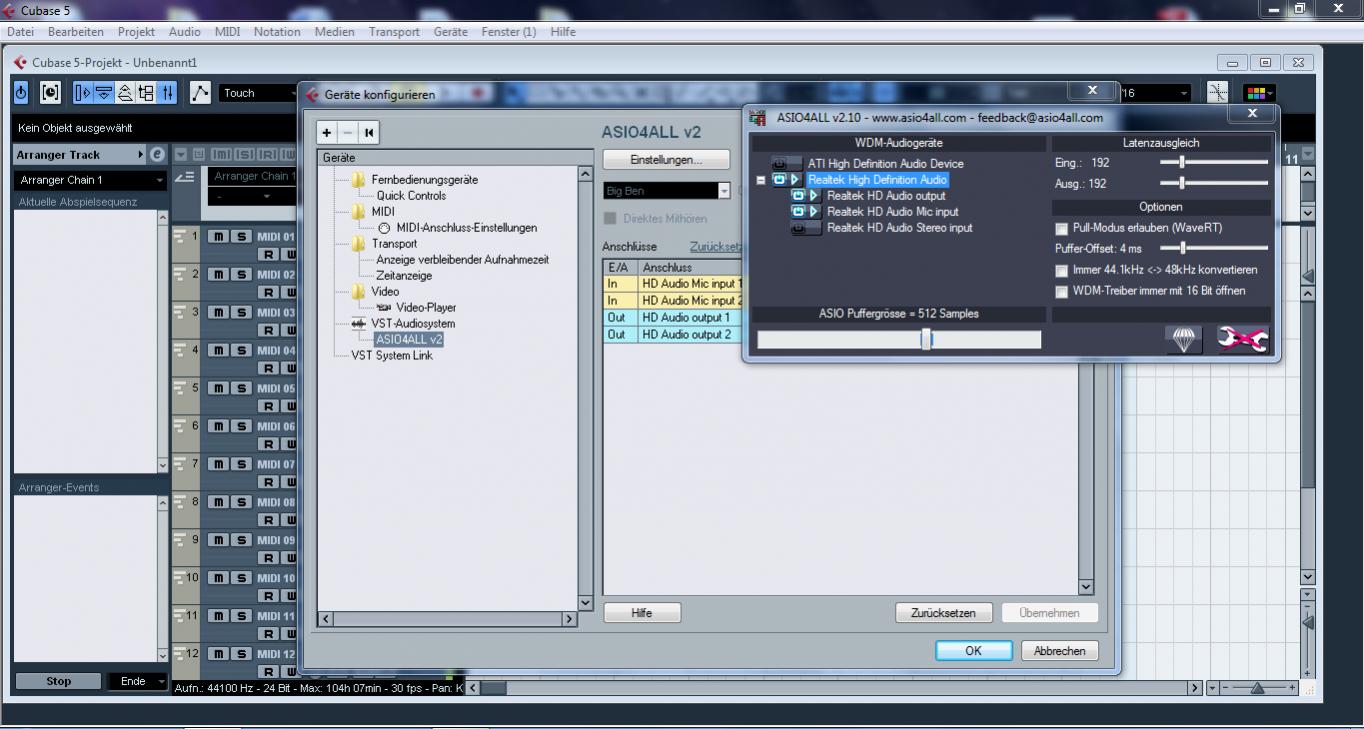
Task: Click the plus icon to add a device
Action: (x=327, y=132)
